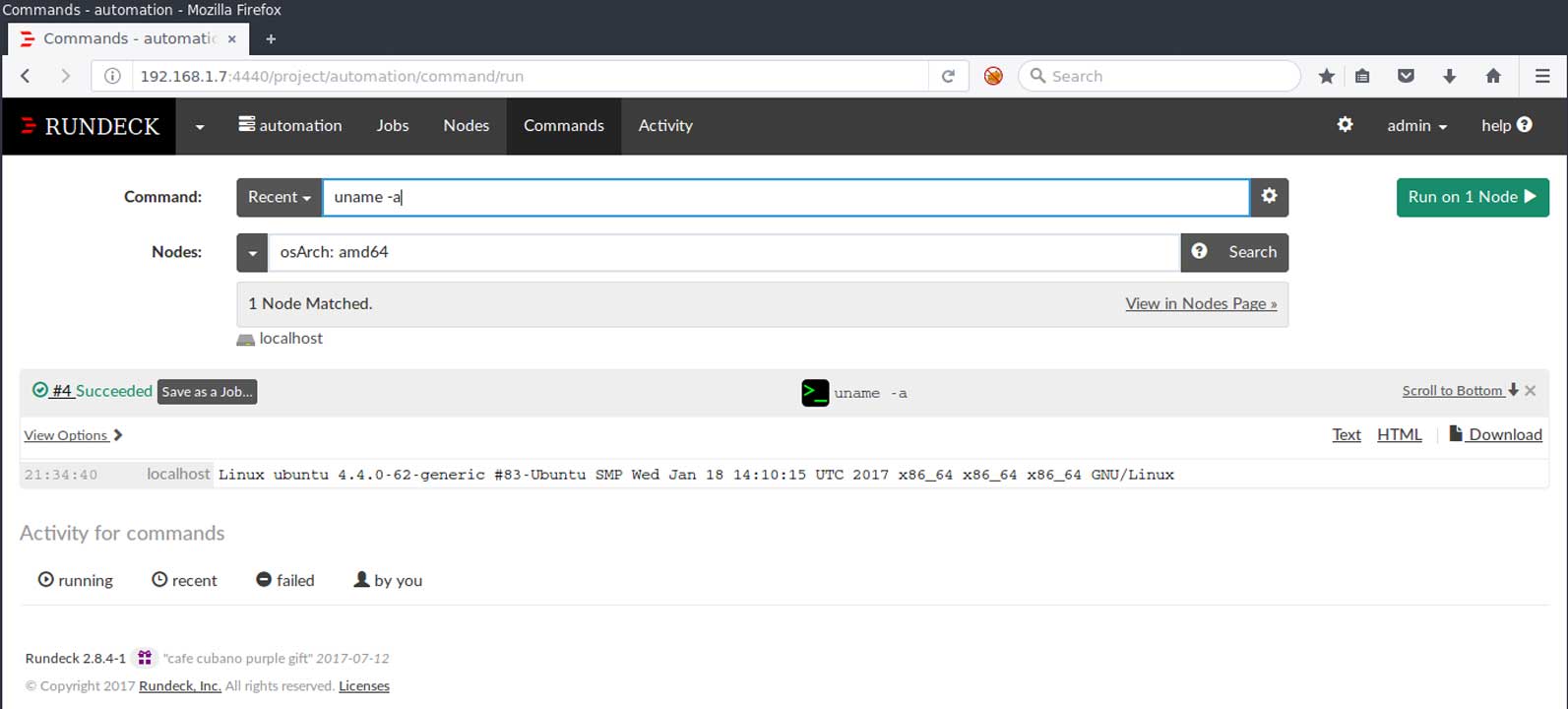Open the Firefox hamburger menu
The width and height of the screenshot is (1568, 709).
[x=1542, y=76]
